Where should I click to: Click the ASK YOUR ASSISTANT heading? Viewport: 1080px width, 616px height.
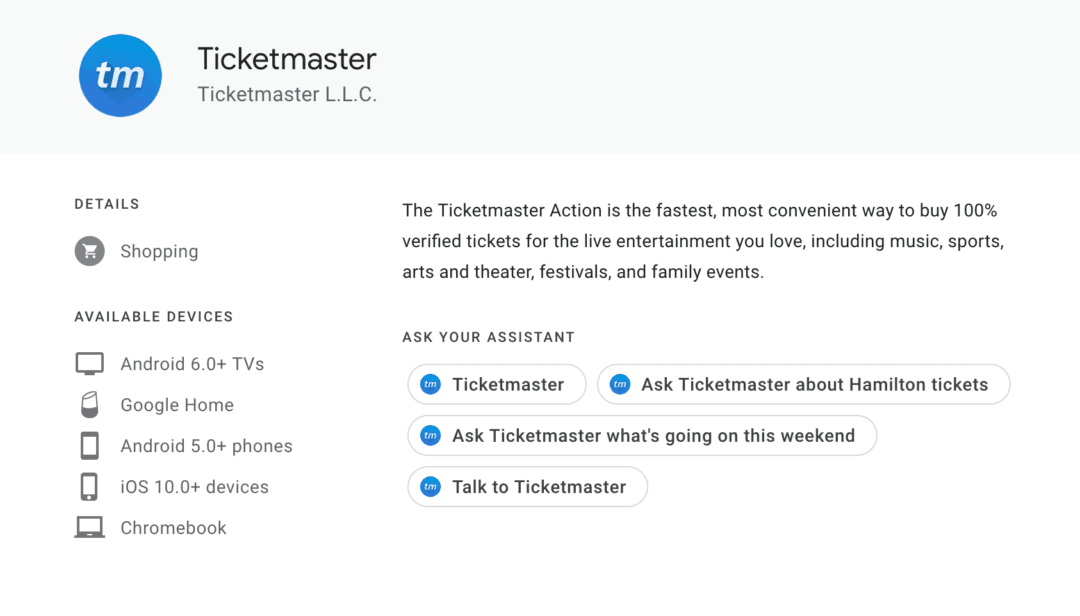pyautogui.click(x=488, y=337)
